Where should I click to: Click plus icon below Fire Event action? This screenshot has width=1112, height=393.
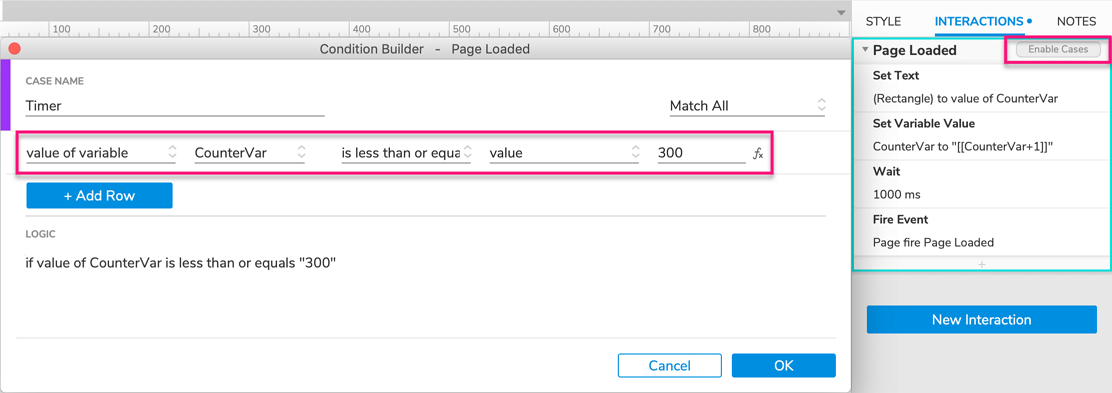[x=982, y=264]
